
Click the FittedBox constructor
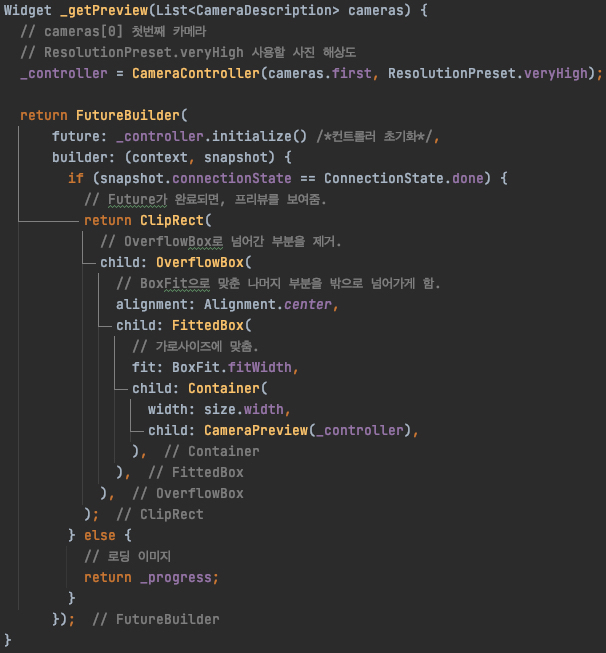[207, 325]
